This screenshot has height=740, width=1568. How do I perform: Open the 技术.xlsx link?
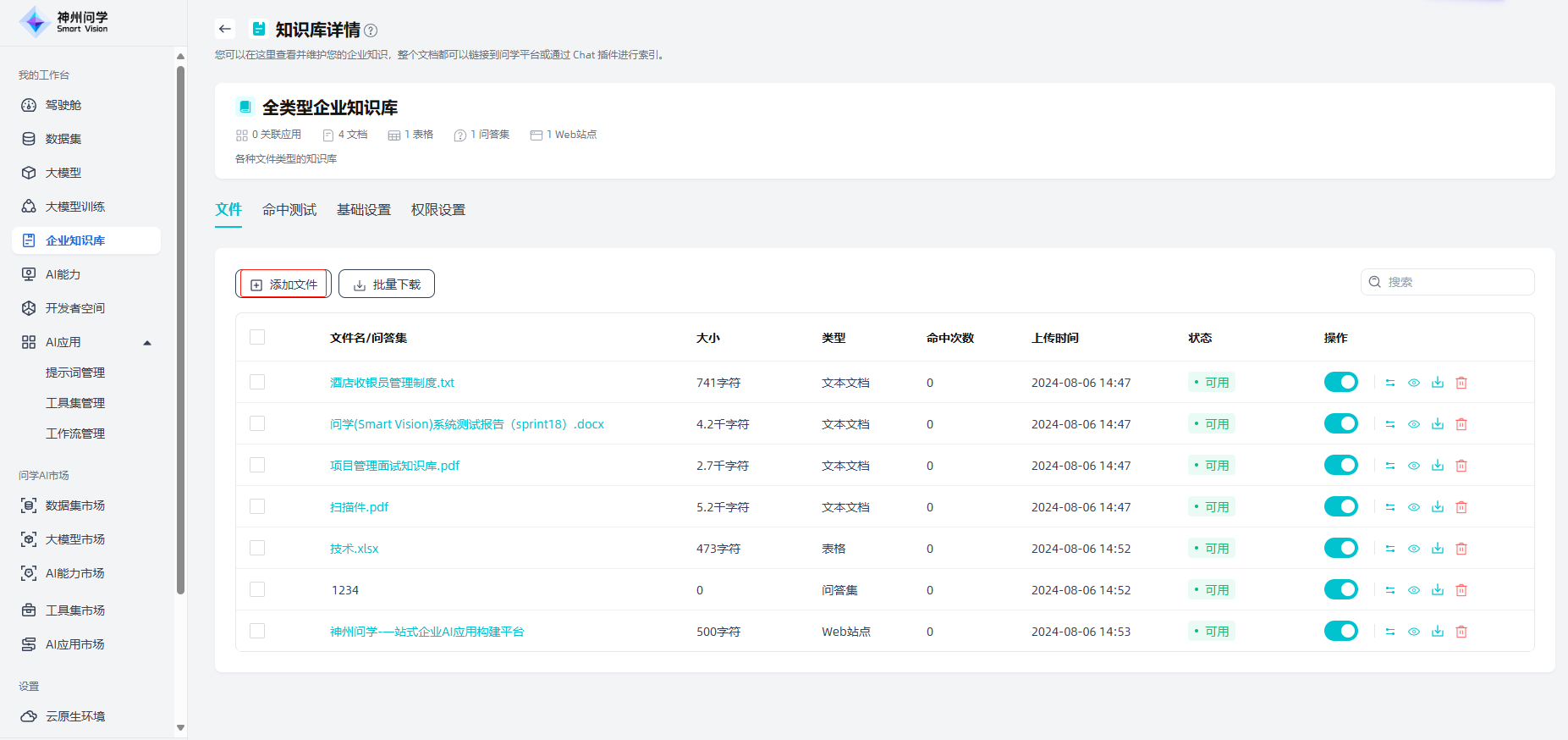click(x=354, y=549)
